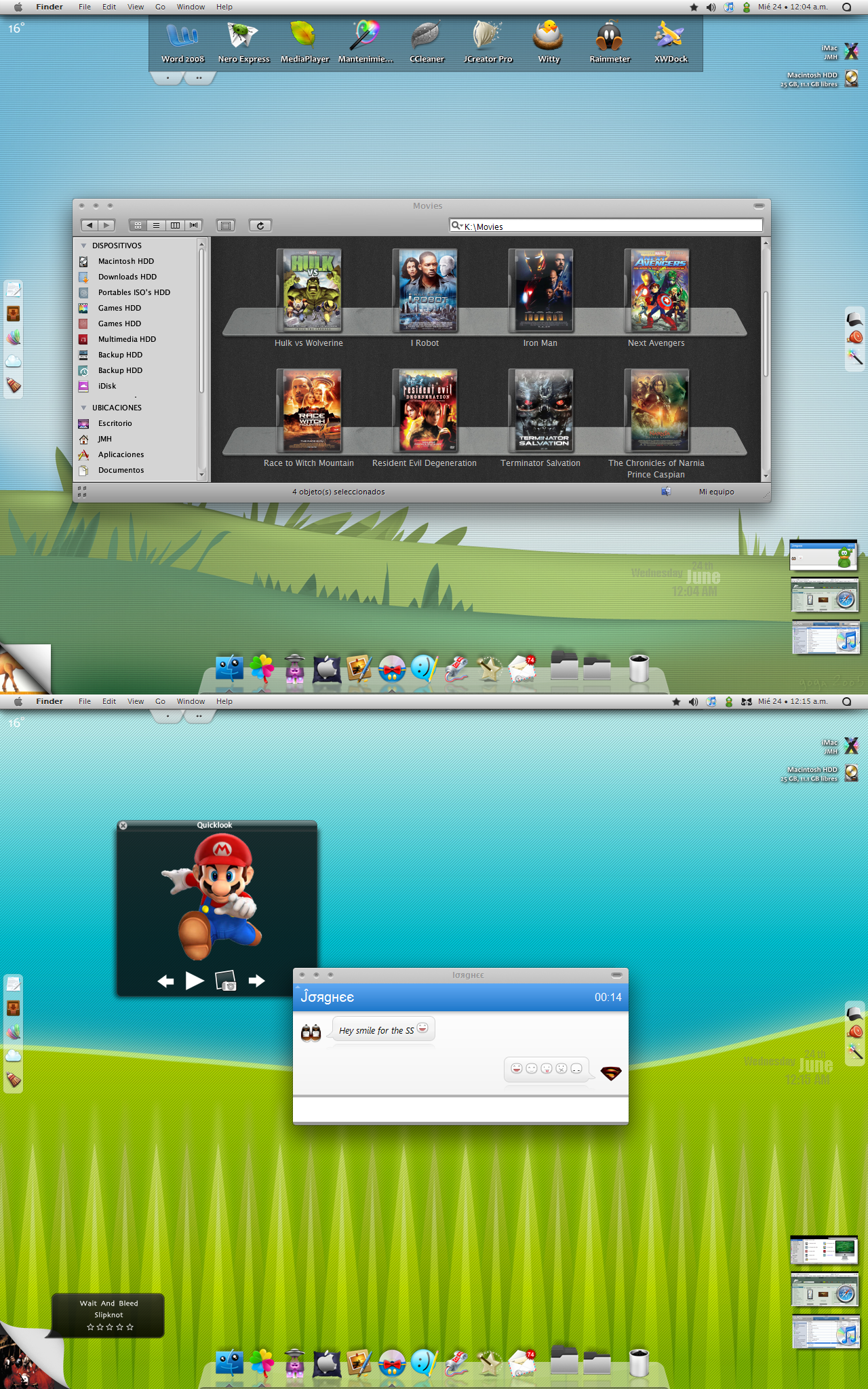Click the chat message input area

[460, 1110]
